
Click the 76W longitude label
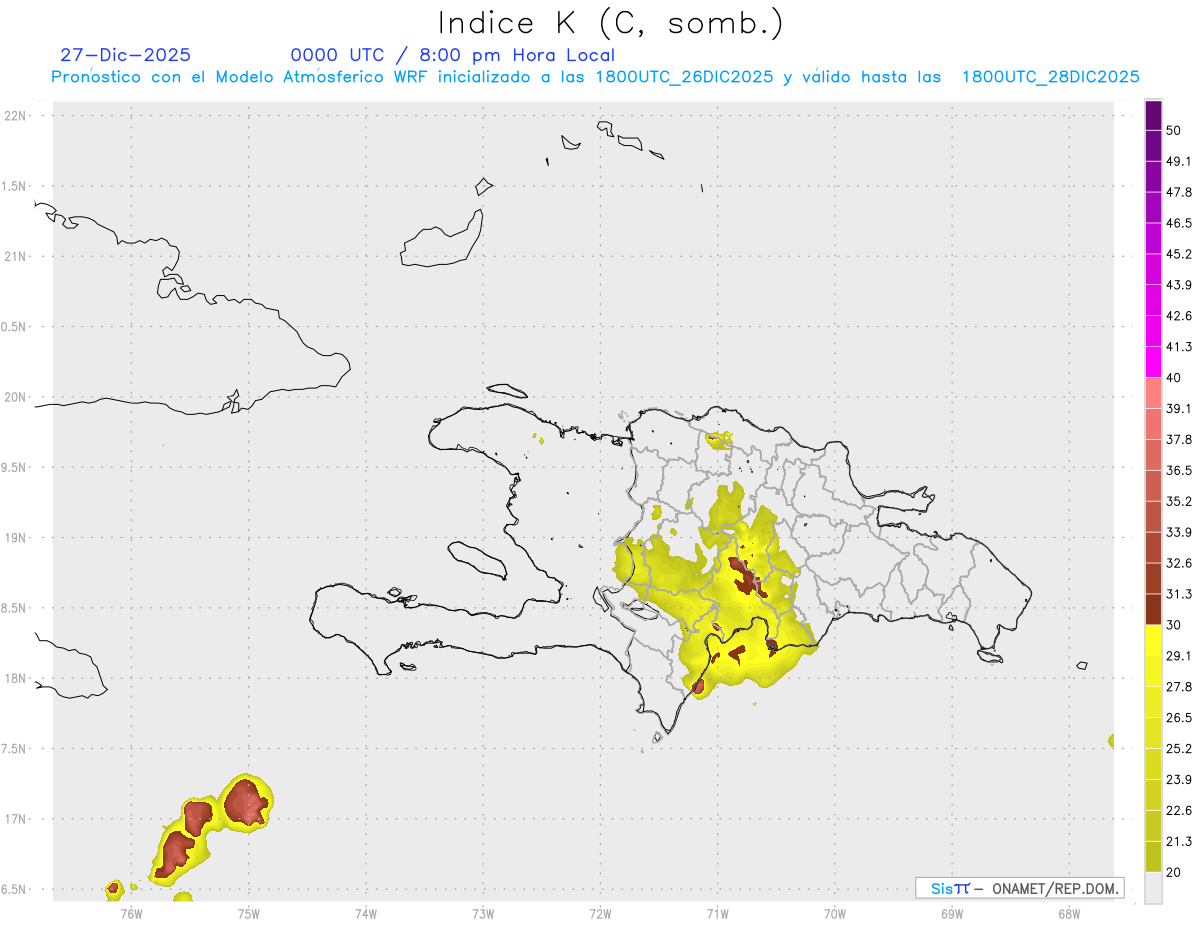tap(131, 913)
